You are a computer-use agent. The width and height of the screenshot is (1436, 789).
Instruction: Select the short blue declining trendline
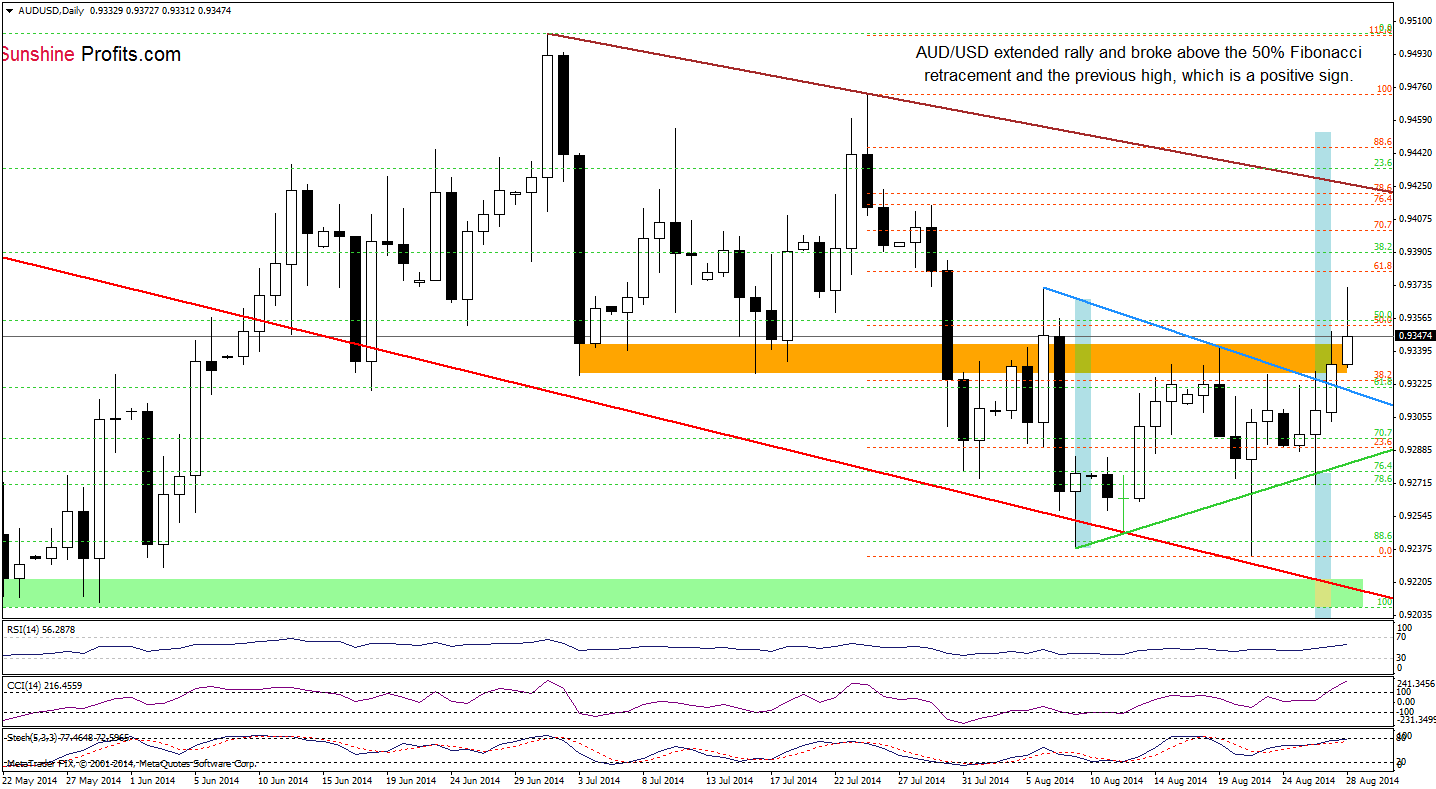point(1218,347)
